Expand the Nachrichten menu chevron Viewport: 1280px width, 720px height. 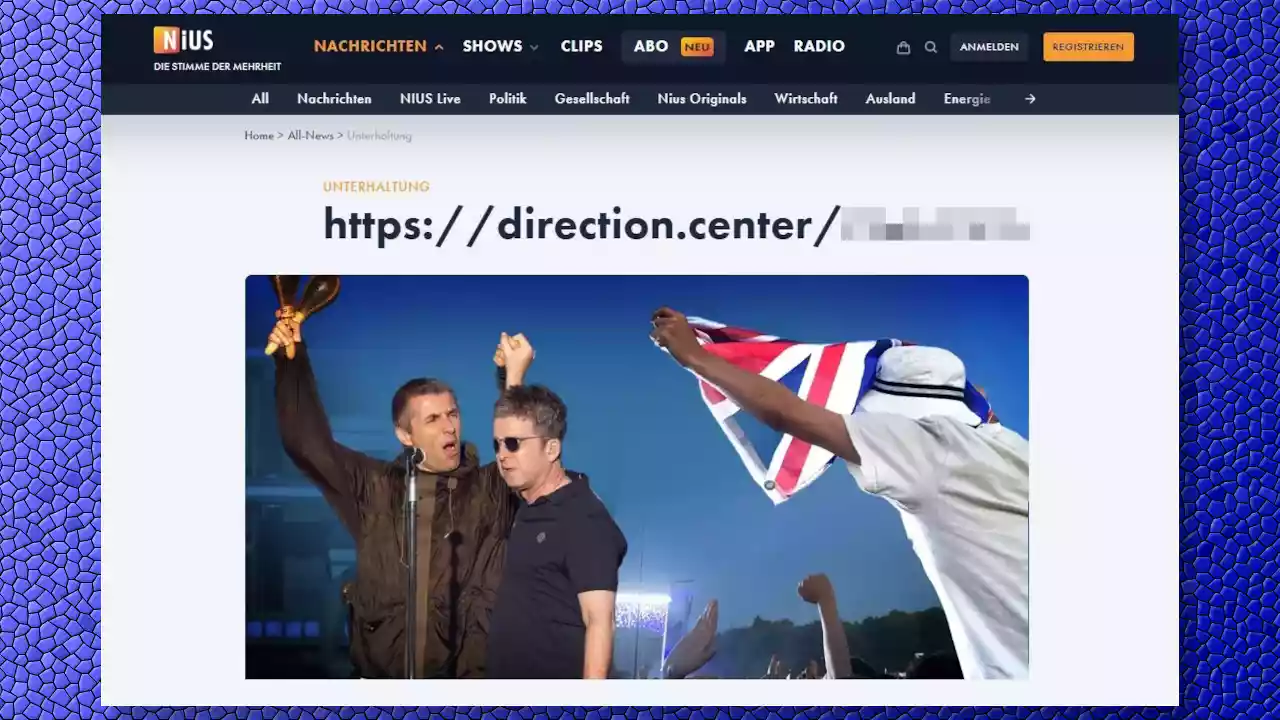(439, 47)
